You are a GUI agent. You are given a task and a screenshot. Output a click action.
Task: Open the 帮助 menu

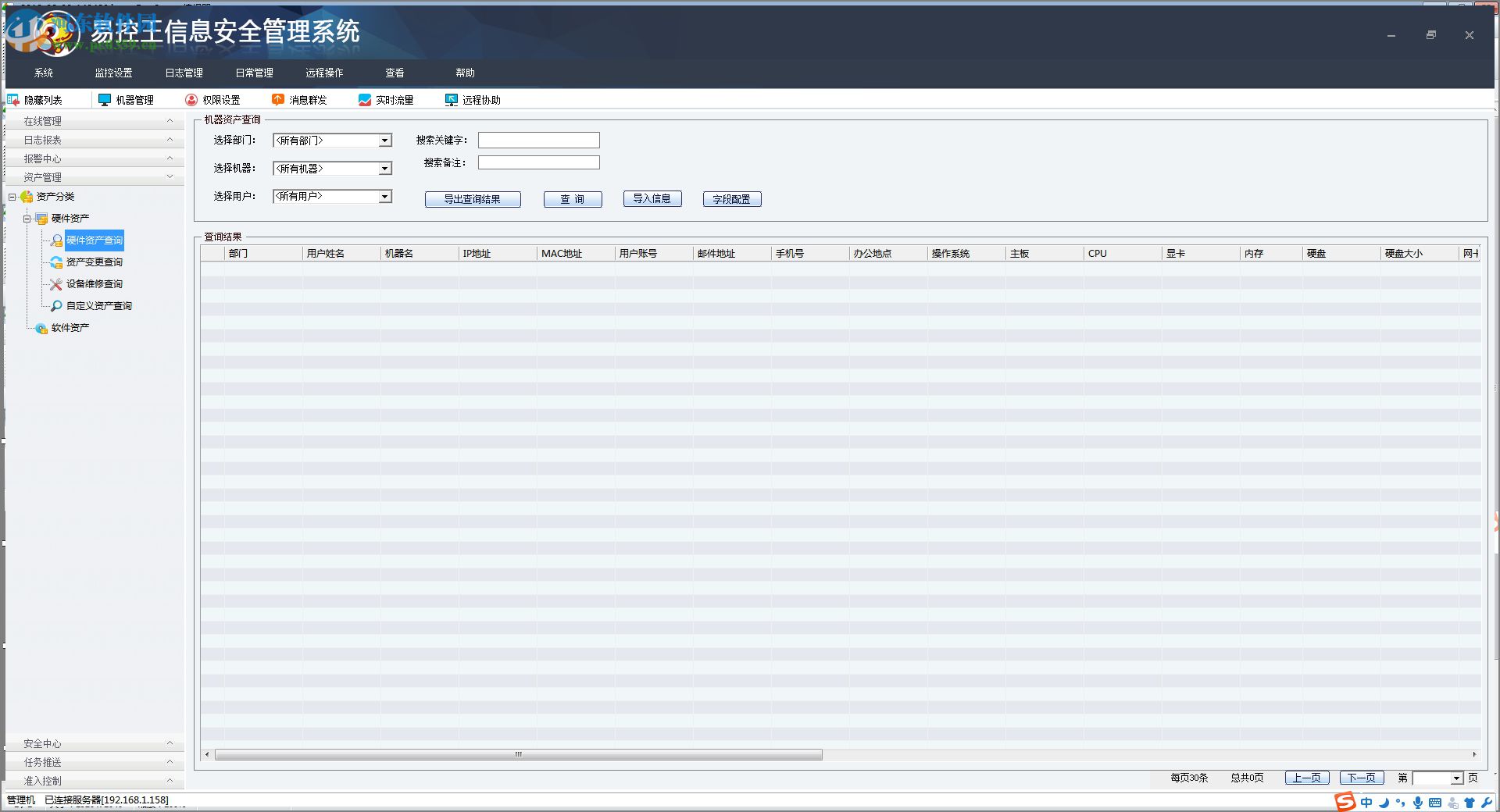pos(466,73)
